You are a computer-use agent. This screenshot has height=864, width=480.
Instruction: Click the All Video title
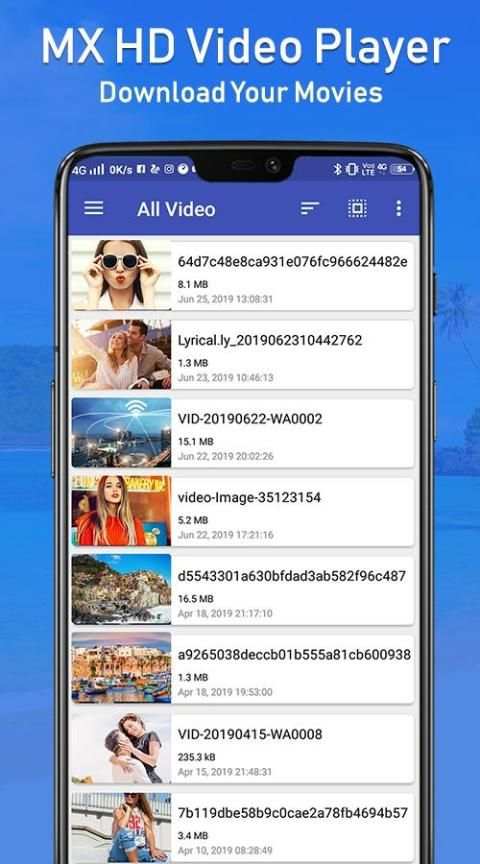tap(176, 209)
